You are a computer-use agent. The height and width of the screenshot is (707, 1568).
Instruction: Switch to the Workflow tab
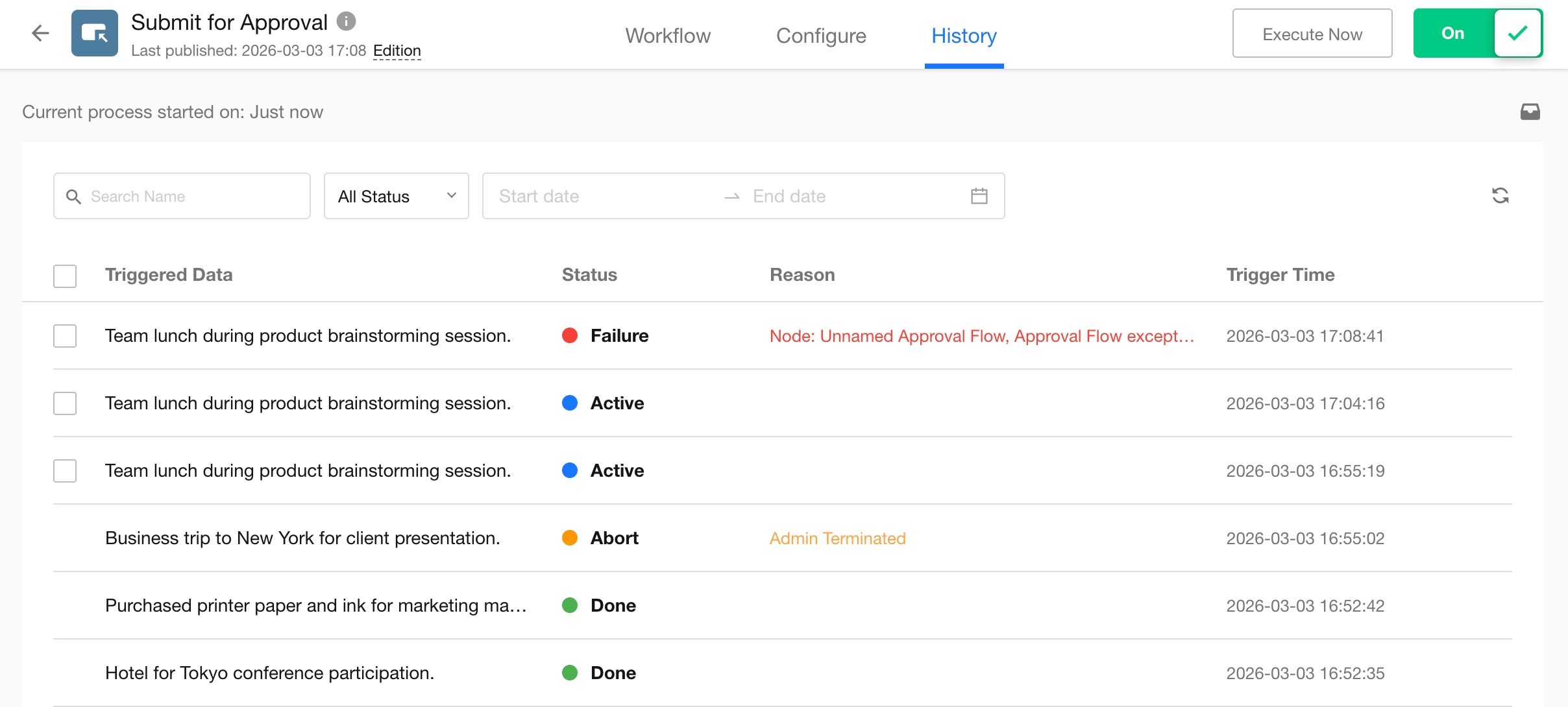pyautogui.click(x=668, y=36)
